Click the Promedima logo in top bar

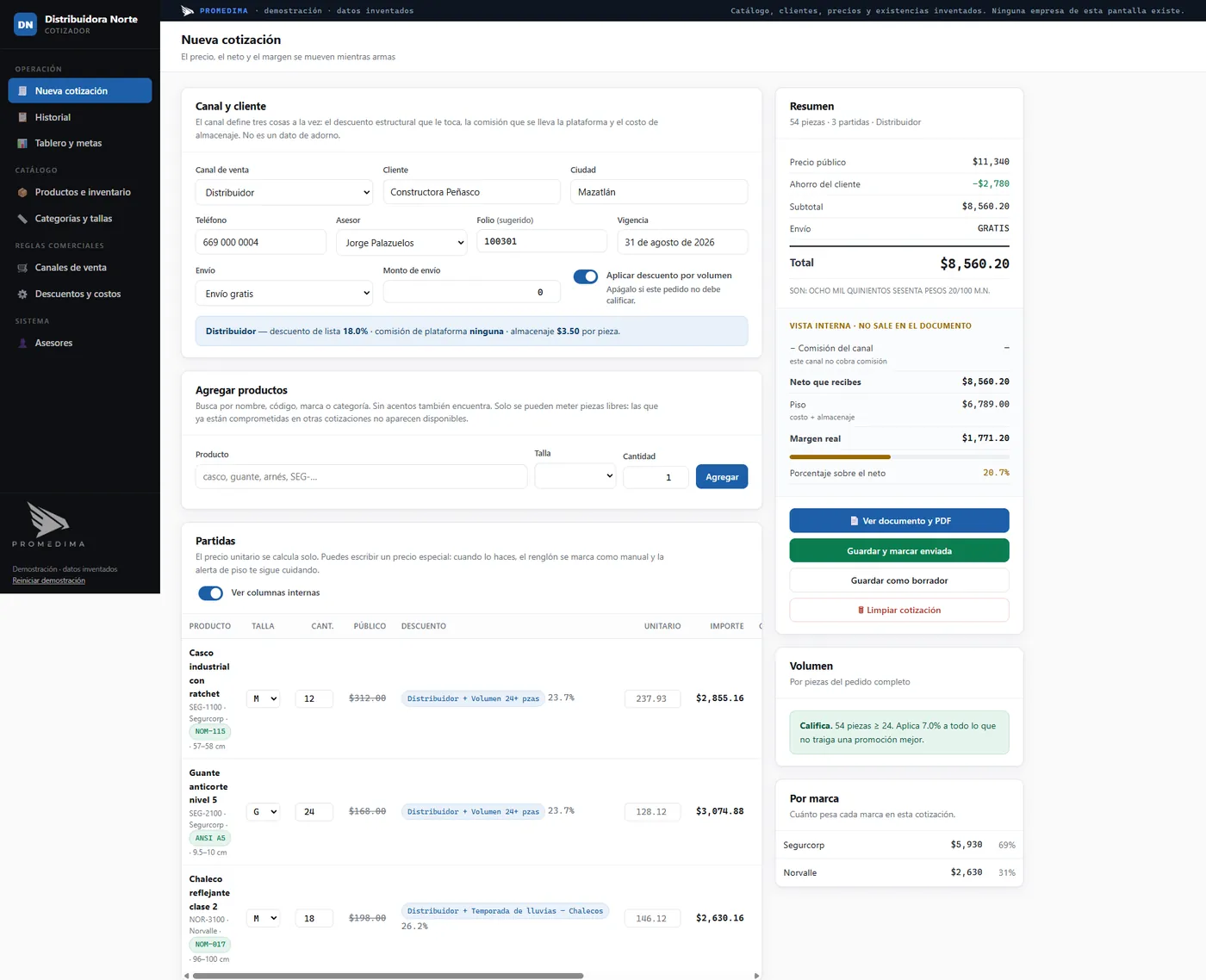188,10
